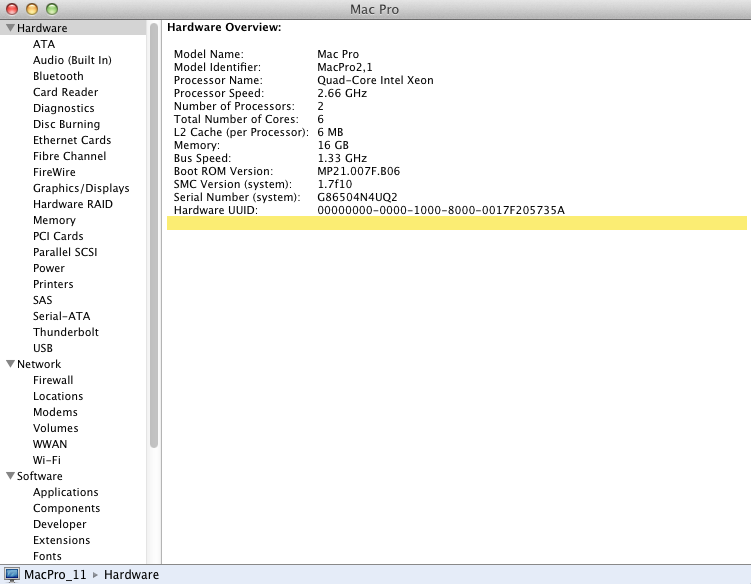Select Components under Software
The height and width of the screenshot is (584, 751).
pyautogui.click(x=67, y=508)
